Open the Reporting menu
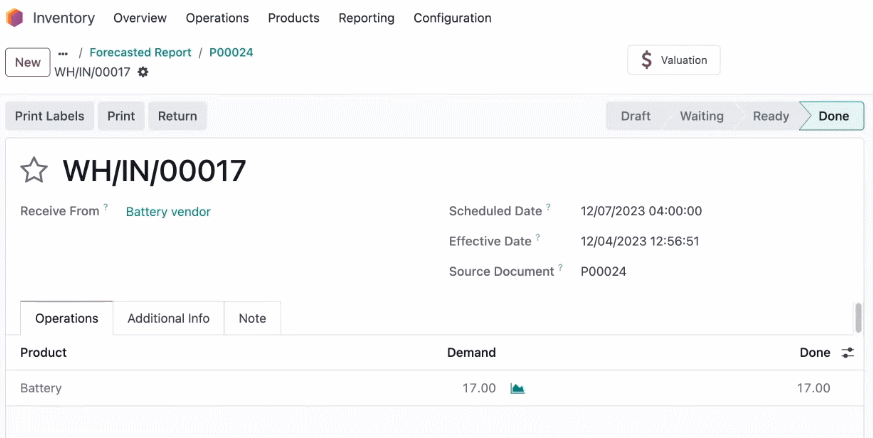Viewport: 873px width, 438px height. coord(366,18)
